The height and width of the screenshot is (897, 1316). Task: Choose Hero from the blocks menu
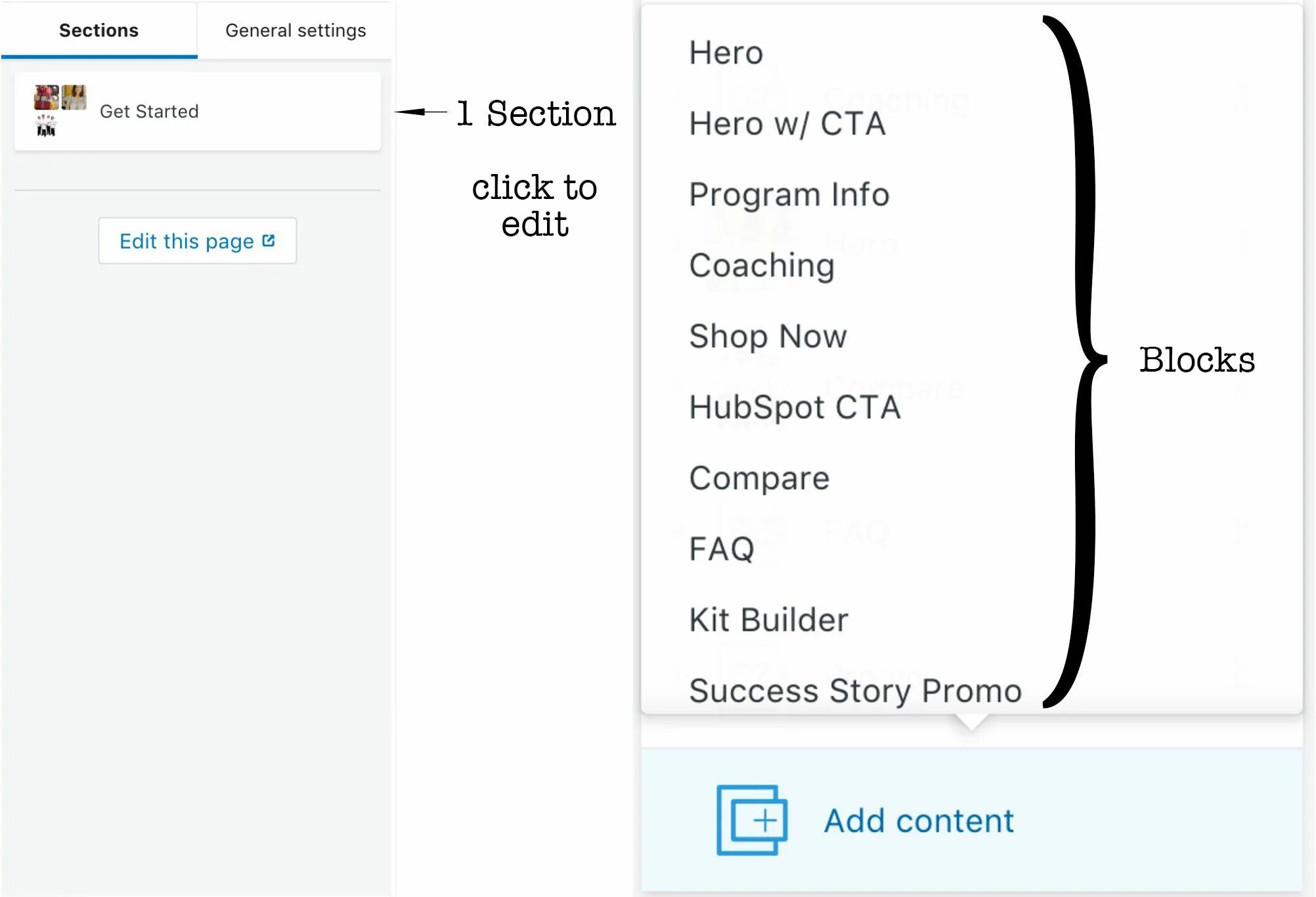[x=726, y=53]
